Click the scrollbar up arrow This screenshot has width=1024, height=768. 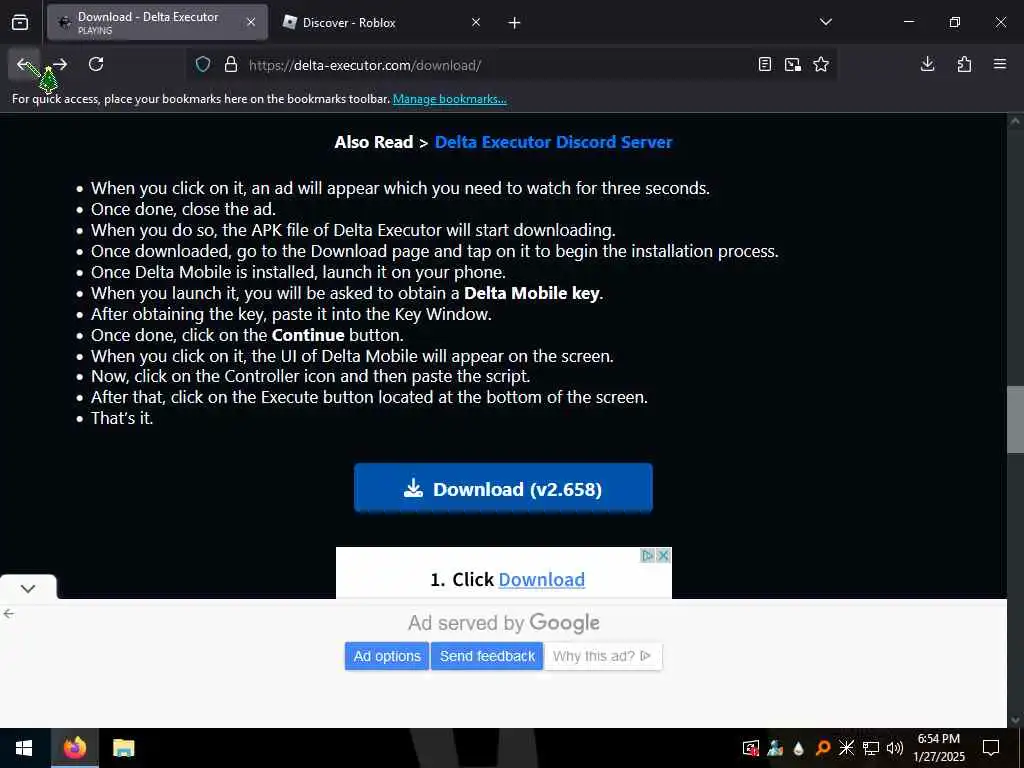[x=1015, y=121]
